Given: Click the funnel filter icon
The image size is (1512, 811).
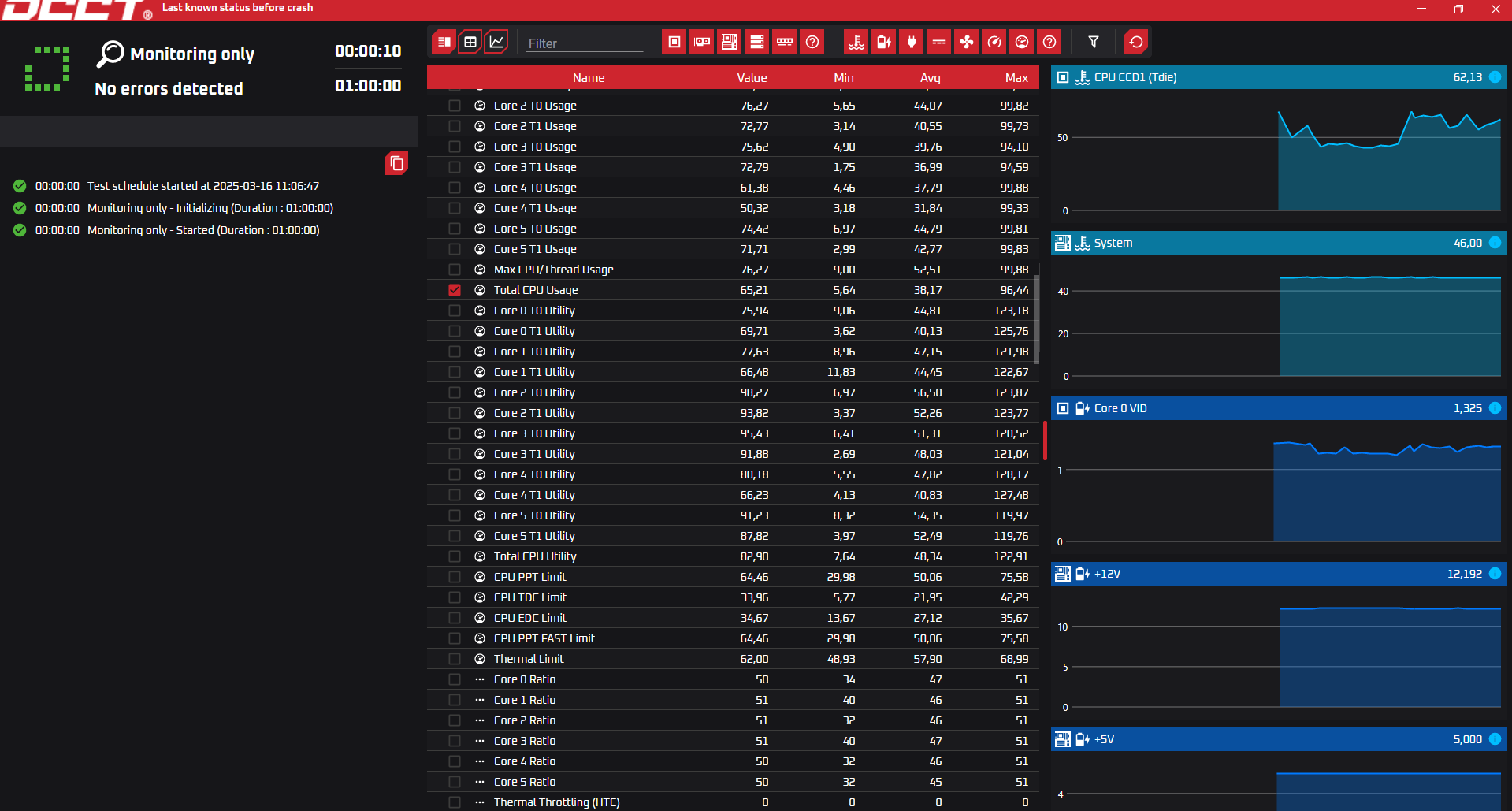Looking at the screenshot, I should 1094,42.
